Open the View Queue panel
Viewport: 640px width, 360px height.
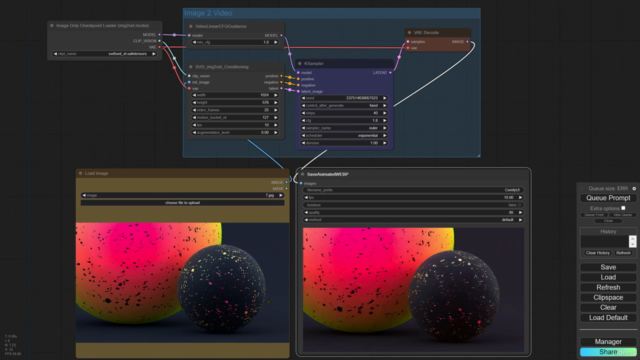pyautogui.click(x=622, y=215)
